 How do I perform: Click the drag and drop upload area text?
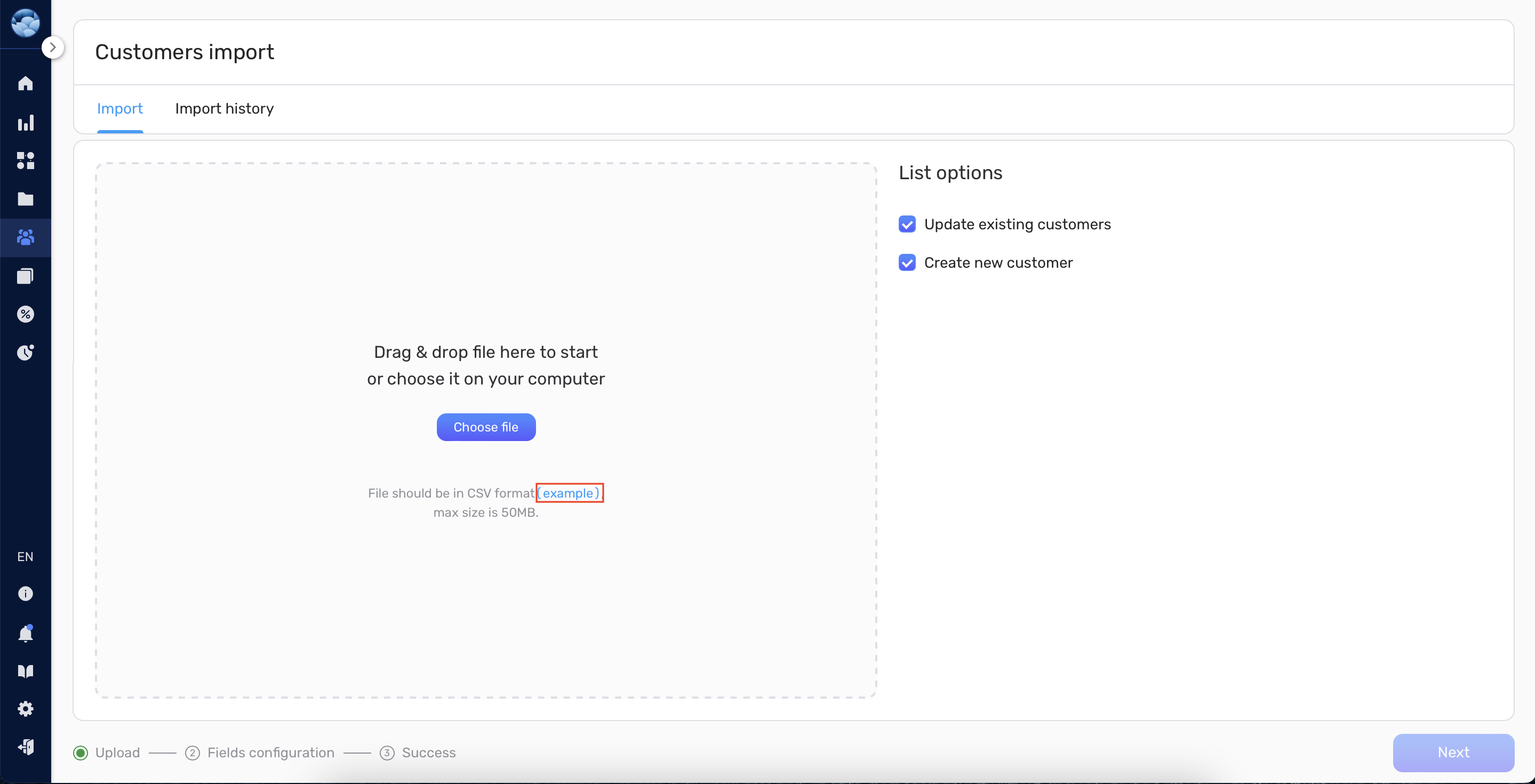[x=486, y=365]
